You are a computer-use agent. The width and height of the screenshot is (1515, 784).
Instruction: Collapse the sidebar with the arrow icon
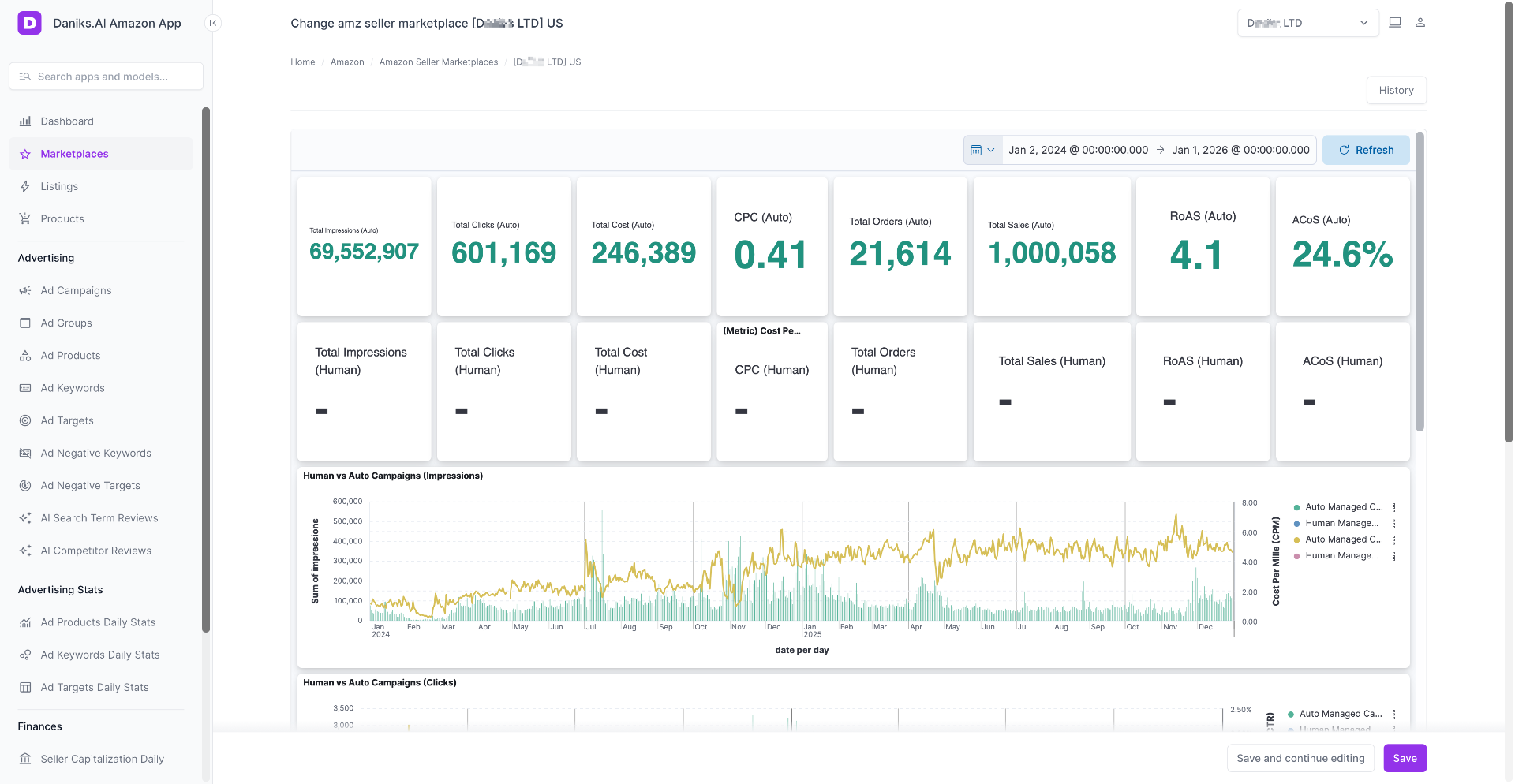(212, 23)
